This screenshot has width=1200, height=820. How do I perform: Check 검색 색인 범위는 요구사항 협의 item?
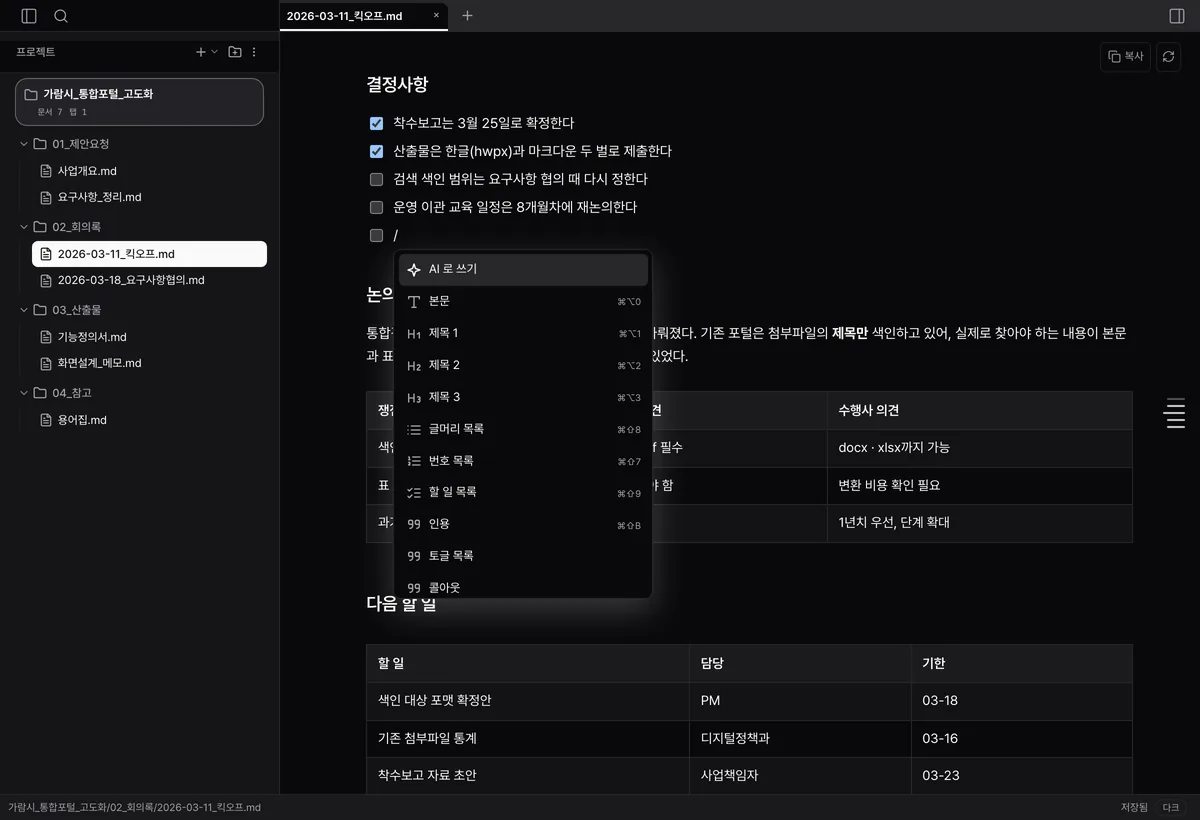[x=377, y=180]
